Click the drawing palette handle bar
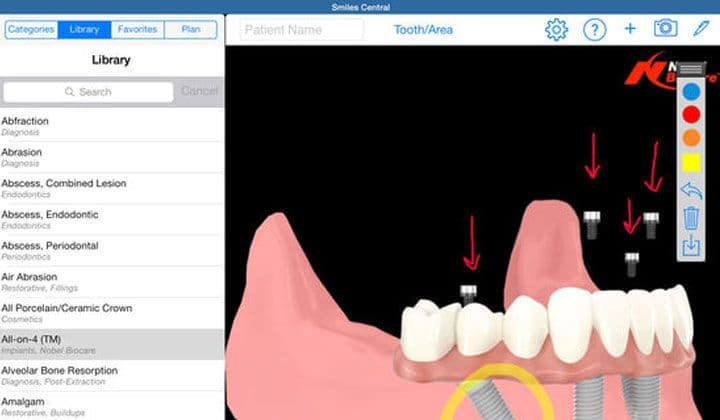720x420 pixels. (x=691, y=69)
